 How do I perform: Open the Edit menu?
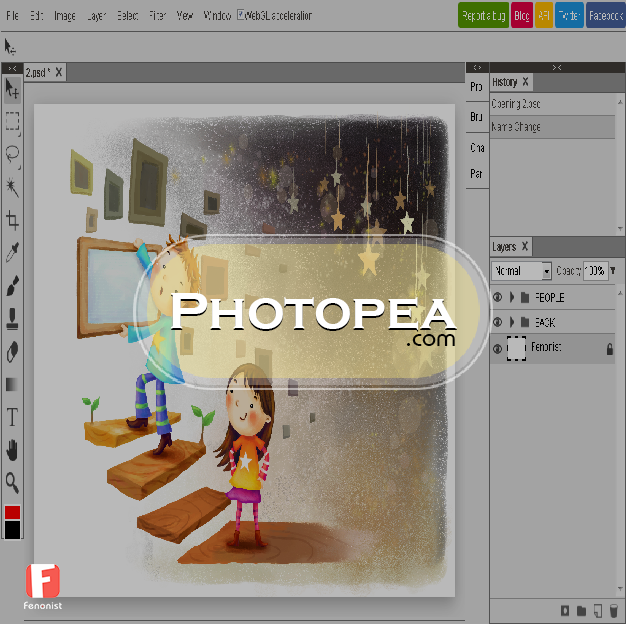pos(36,16)
